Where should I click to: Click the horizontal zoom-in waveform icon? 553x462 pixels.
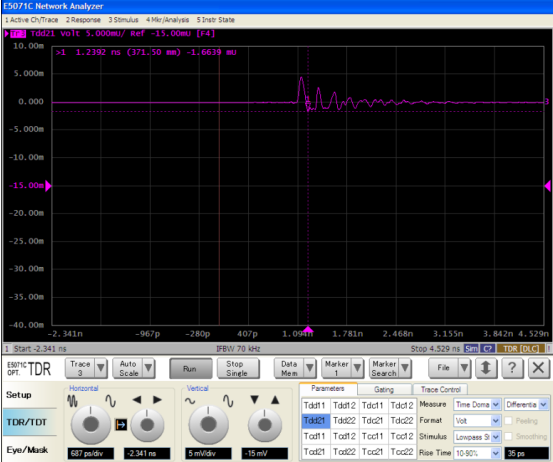(110, 401)
